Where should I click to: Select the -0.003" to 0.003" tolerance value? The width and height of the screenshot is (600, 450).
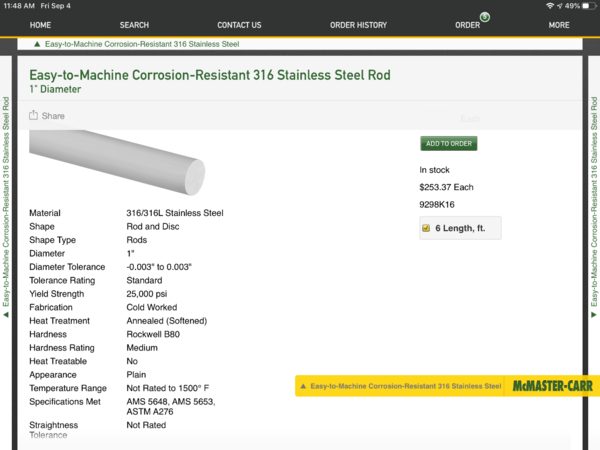[x=159, y=267]
